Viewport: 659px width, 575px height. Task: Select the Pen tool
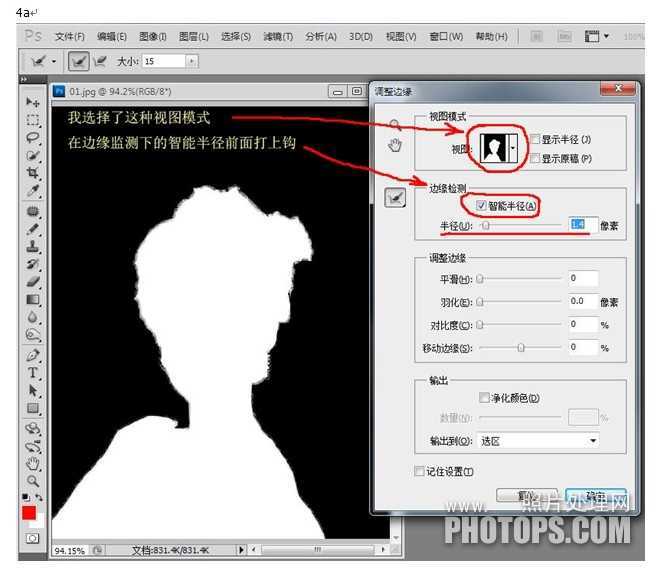point(33,355)
